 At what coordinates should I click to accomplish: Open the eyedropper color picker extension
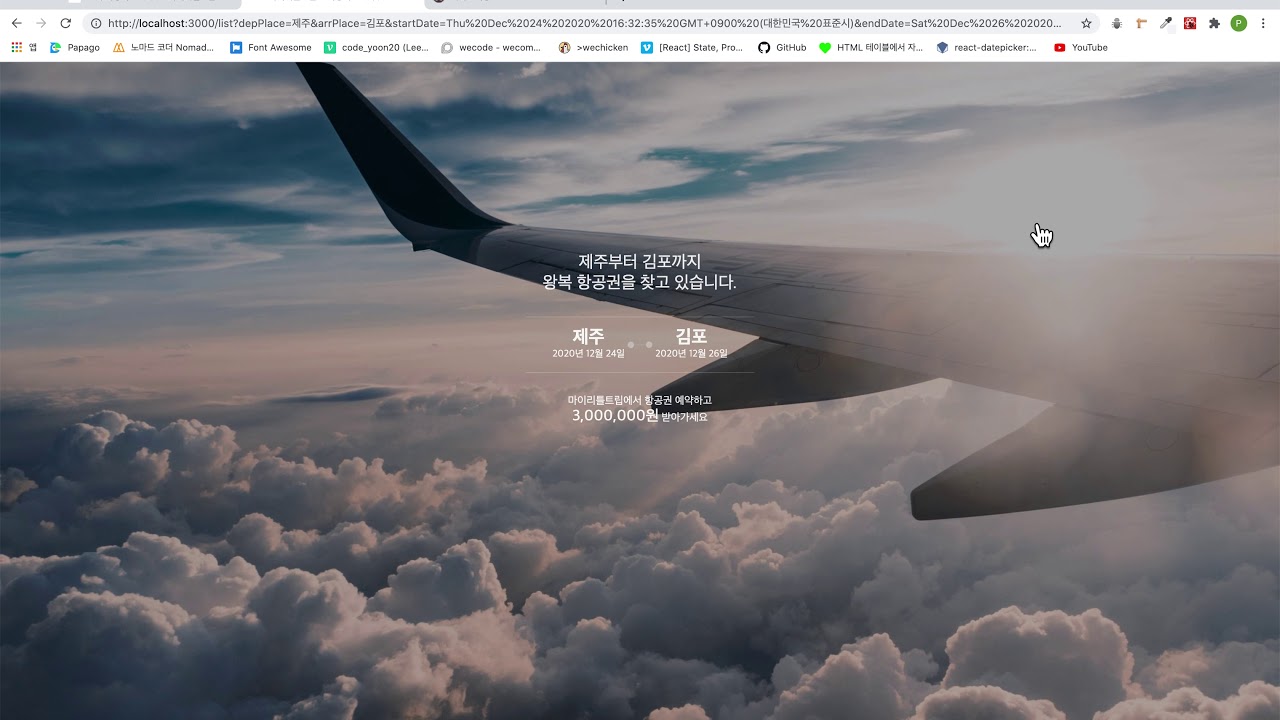click(x=1165, y=23)
